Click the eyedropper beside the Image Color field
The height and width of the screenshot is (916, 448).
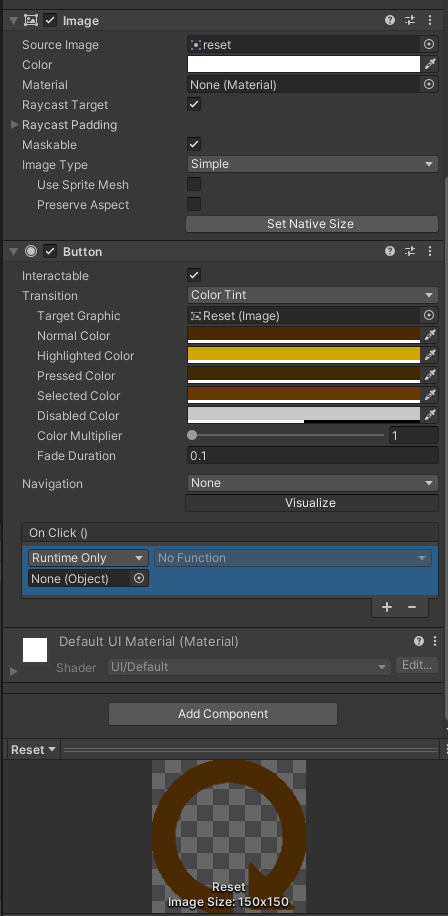[x=430, y=64]
